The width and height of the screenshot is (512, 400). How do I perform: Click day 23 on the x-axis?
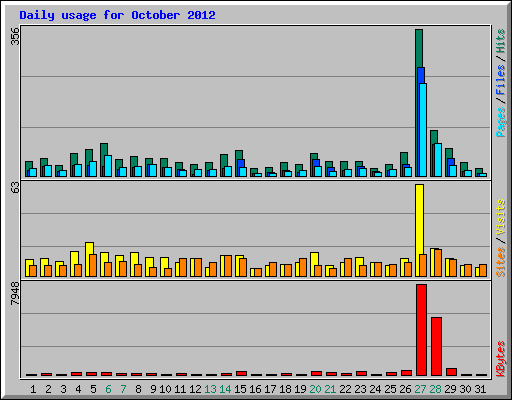(360, 389)
